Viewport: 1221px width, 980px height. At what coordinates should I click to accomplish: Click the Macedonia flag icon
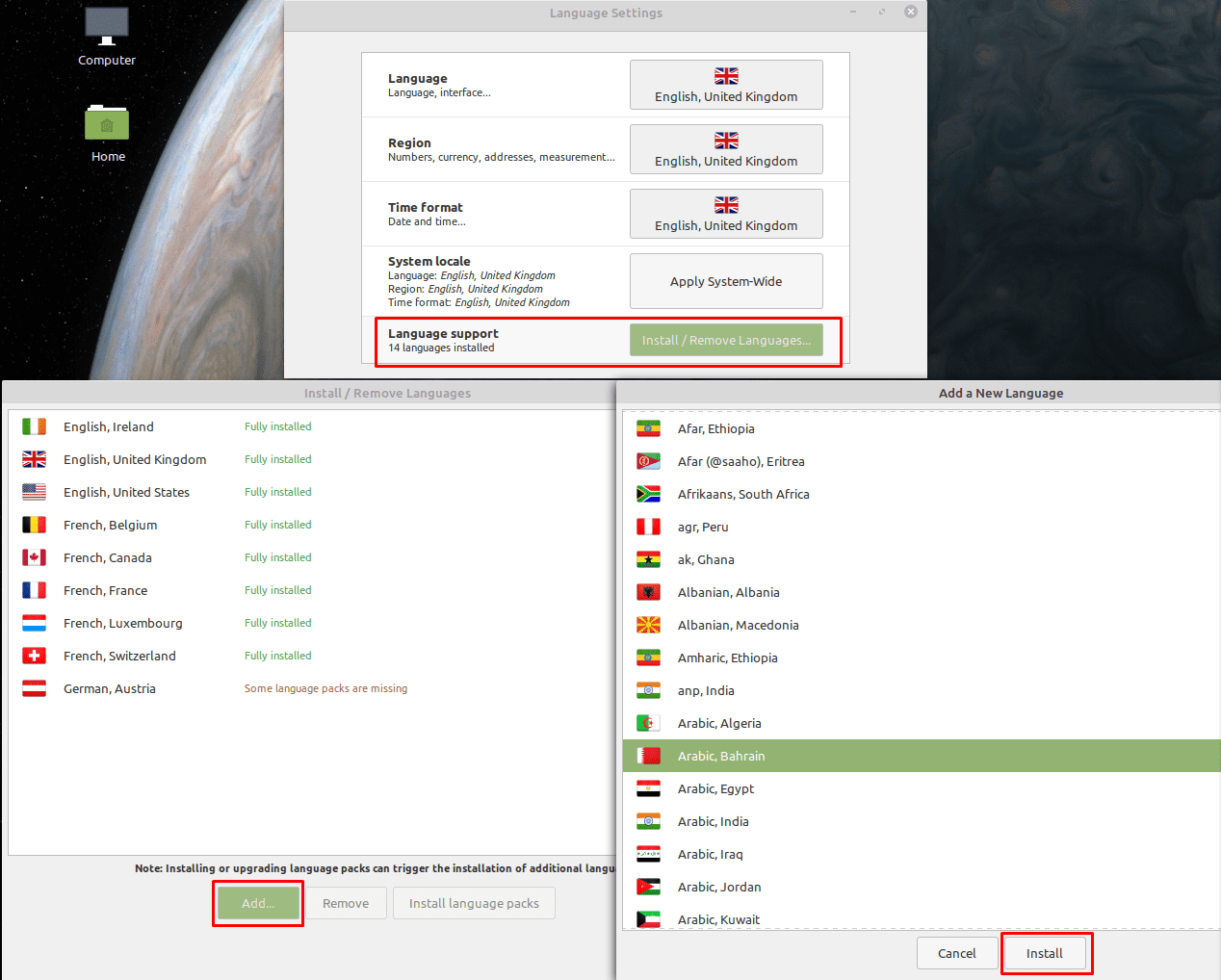pos(649,625)
